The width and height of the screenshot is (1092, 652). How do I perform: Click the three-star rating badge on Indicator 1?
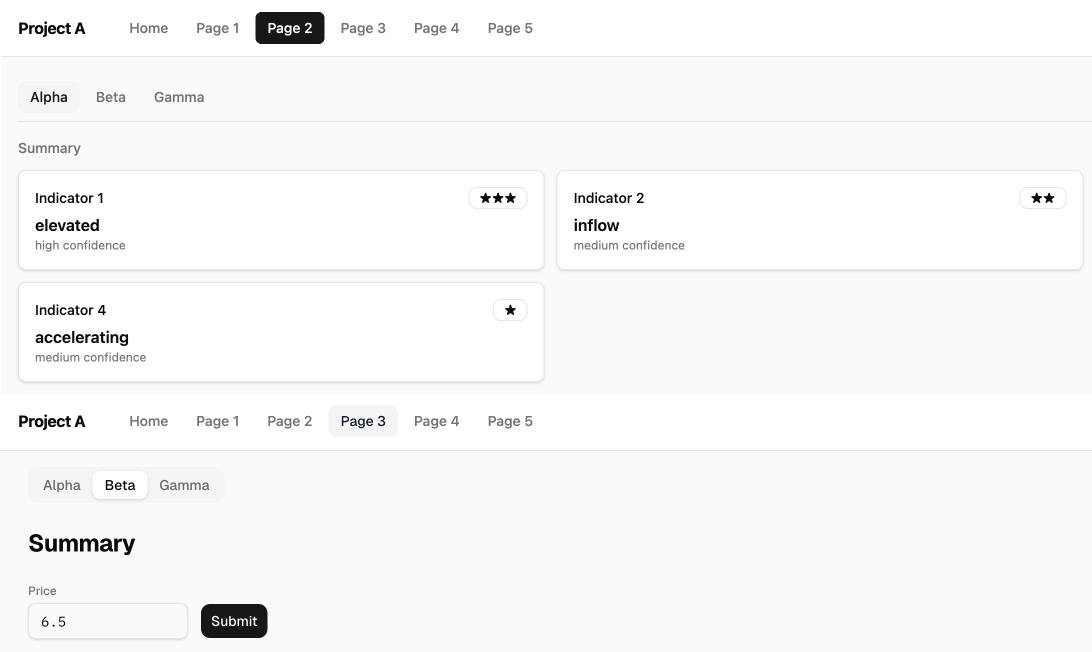pyautogui.click(x=498, y=198)
